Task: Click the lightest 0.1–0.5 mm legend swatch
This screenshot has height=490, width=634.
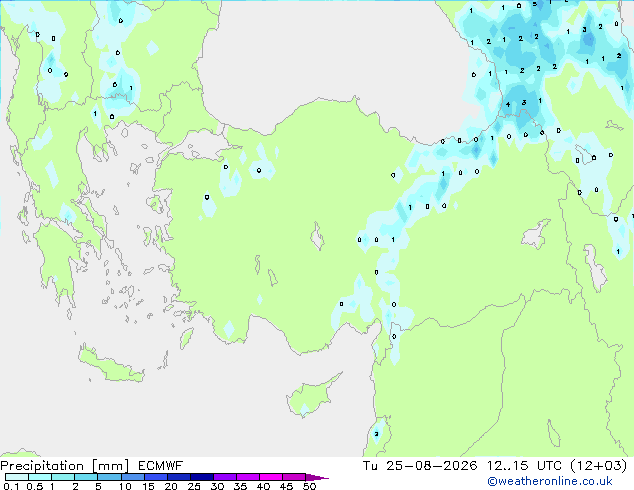Action: [x=17, y=477]
